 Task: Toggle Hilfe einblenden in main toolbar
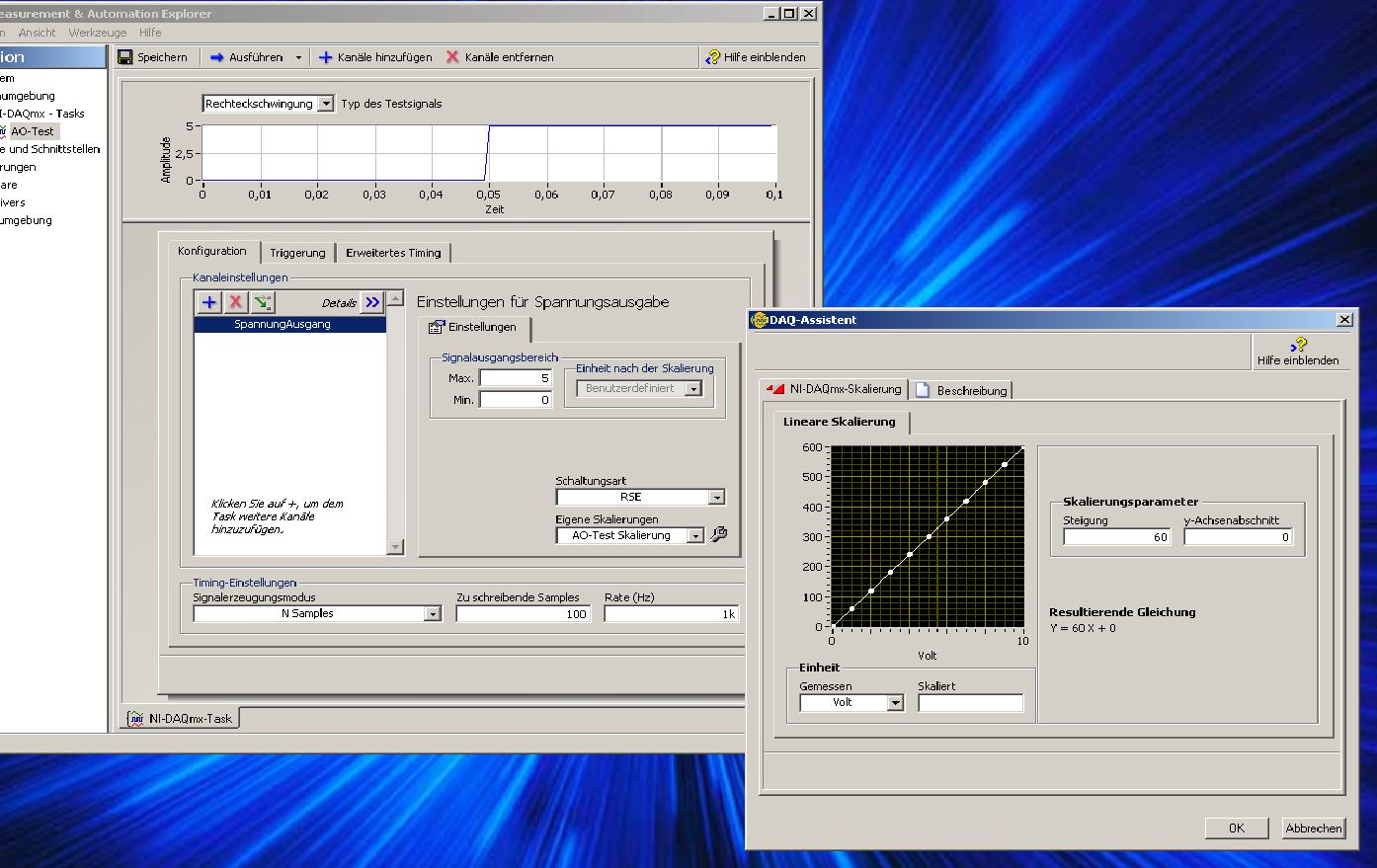tap(756, 57)
